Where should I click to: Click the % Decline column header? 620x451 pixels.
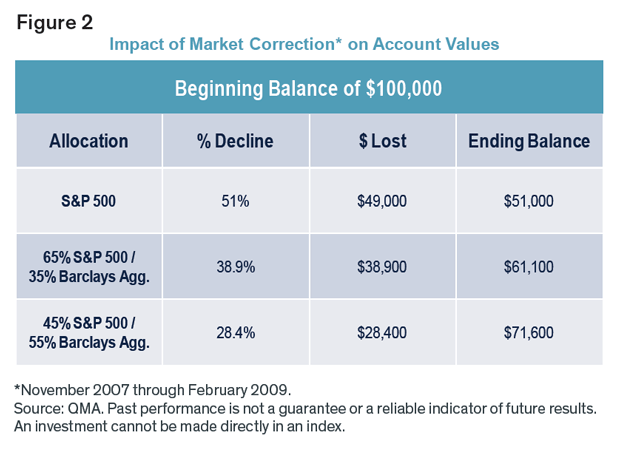tap(236, 141)
